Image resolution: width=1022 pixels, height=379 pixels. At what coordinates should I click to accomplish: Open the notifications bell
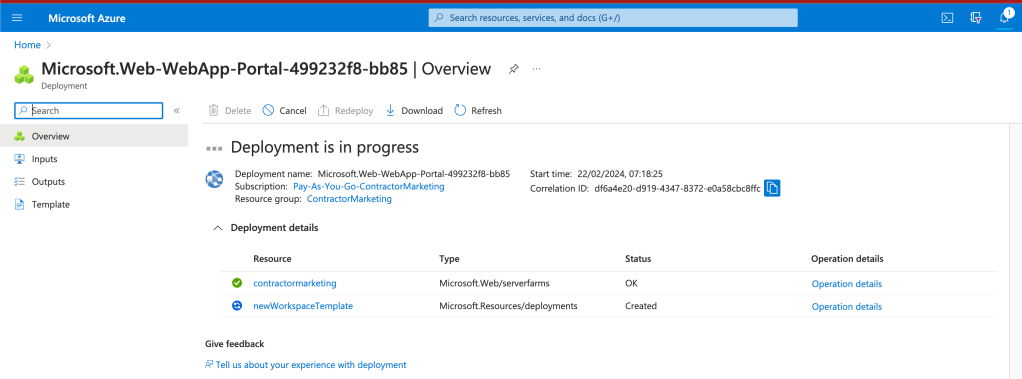(1004, 18)
